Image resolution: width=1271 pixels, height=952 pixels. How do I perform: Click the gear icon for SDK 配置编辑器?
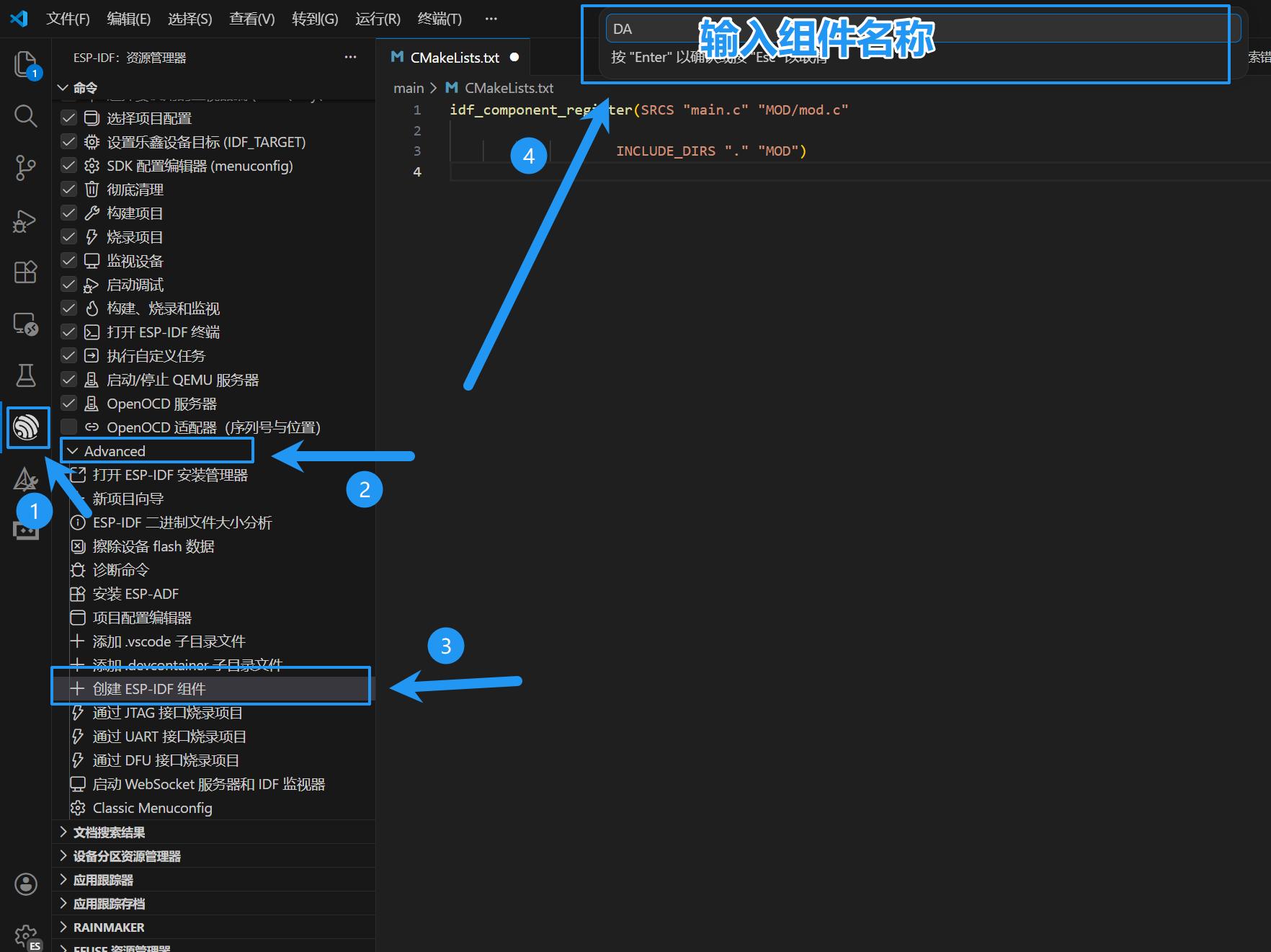pyautogui.click(x=92, y=166)
